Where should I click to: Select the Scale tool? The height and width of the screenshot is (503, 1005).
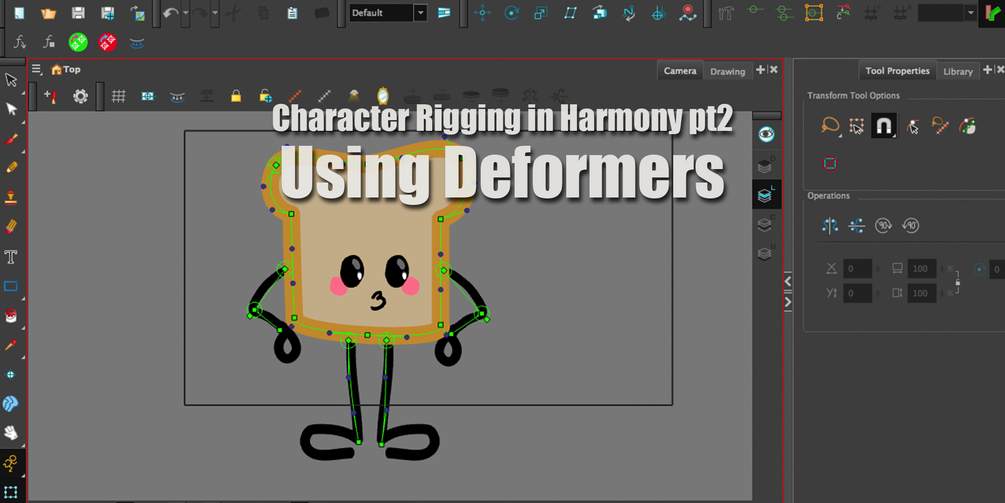pos(541,13)
